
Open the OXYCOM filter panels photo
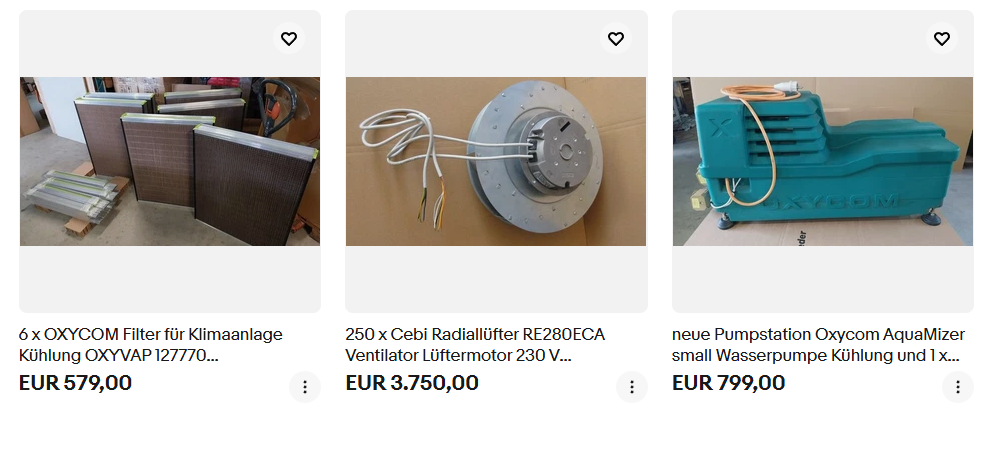pos(170,161)
